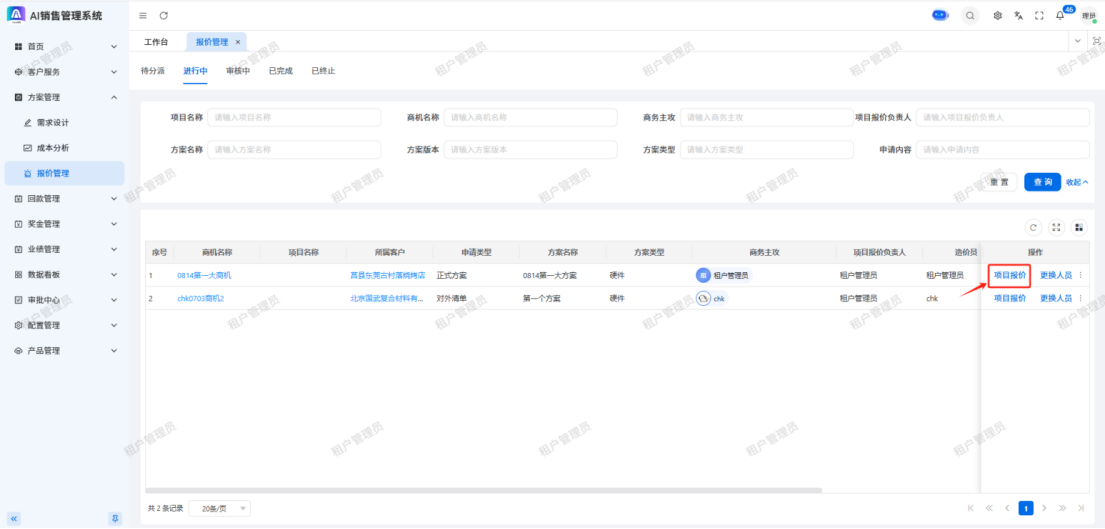Image resolution: width=1105 pixels, height=529 pixels.
Task: Click the blue 查询 button
Action: pyautogui.click(x=1042, y=182)
